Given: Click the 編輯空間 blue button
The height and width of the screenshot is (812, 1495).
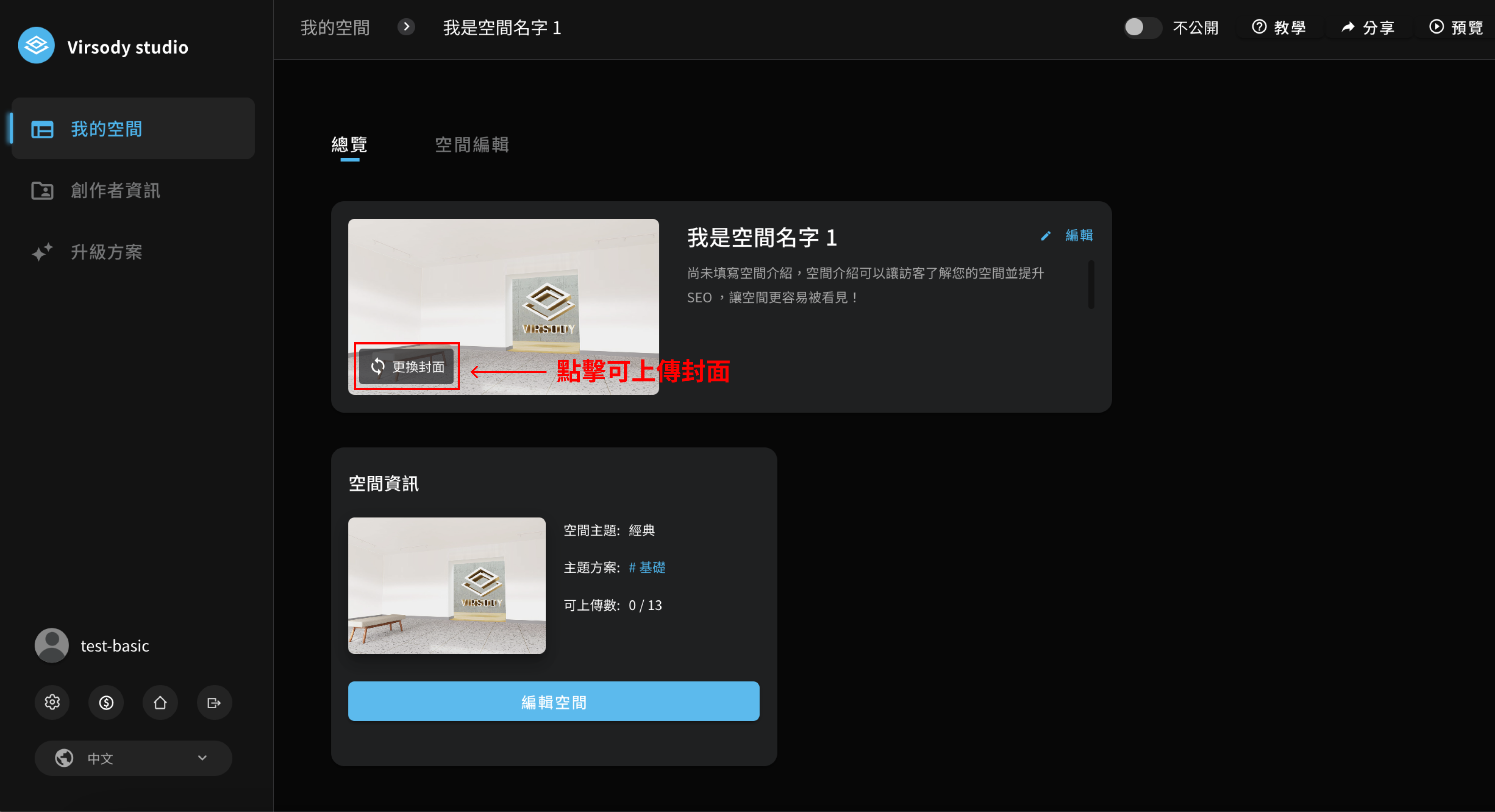Looking at the screenshot, I should point(554,702).
